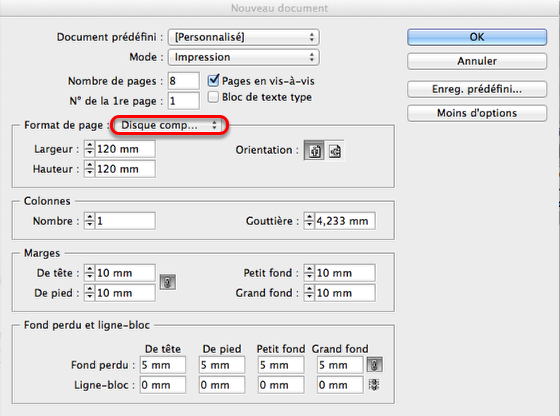560x416 pixels.
Task: Click Moins d'options button
Action: pos(477,113)
